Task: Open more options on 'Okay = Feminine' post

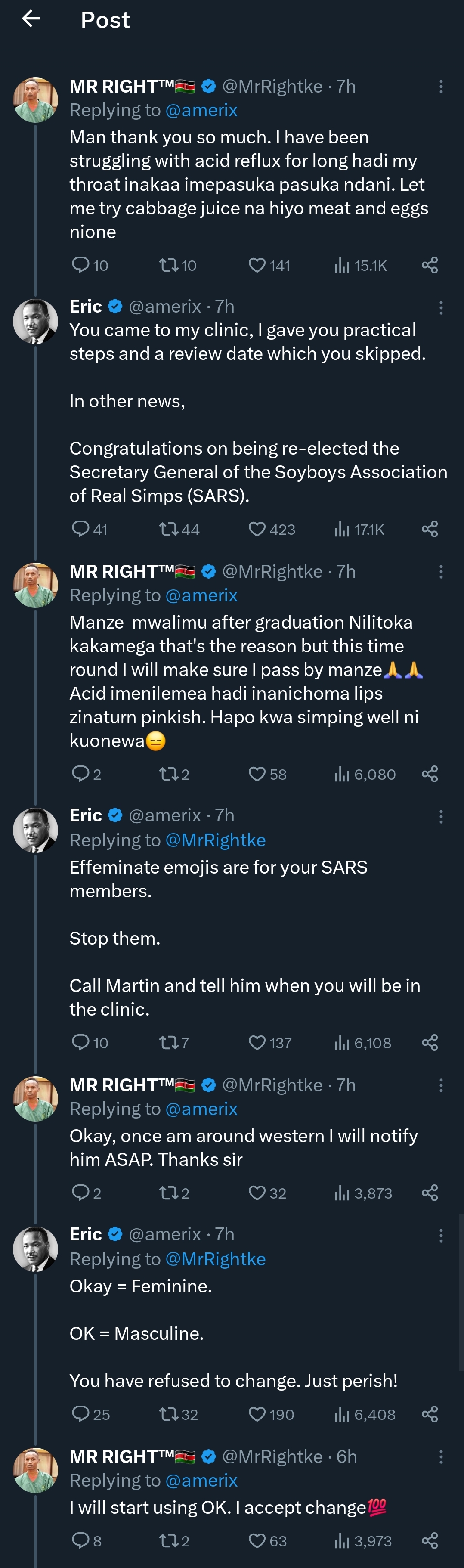Action: [441, 1235]
